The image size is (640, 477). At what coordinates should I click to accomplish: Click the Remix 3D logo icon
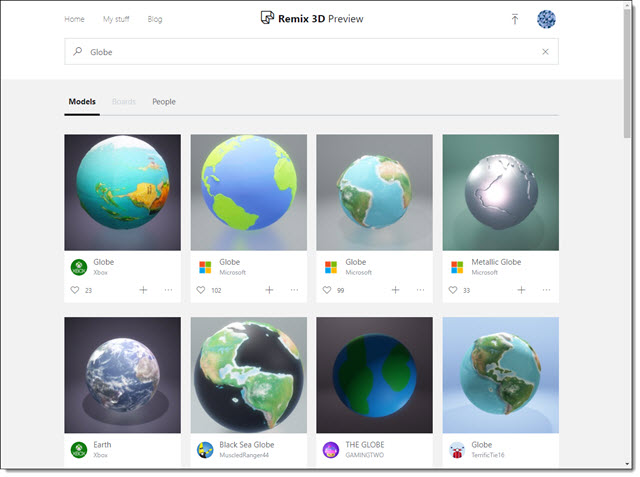tap(267, 18)
